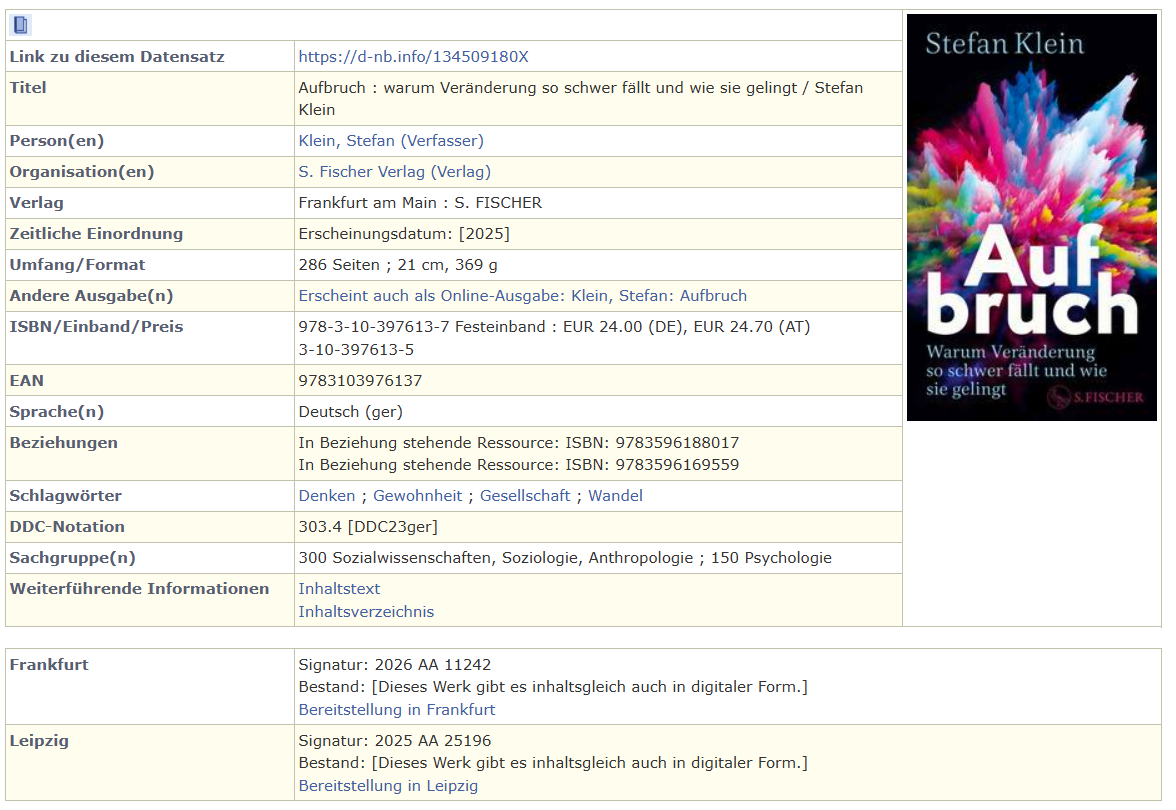Viewport: 1176px width, 810px height.
Task: Open the d-nb.info/134509180X record link
Action: [413, 57]
